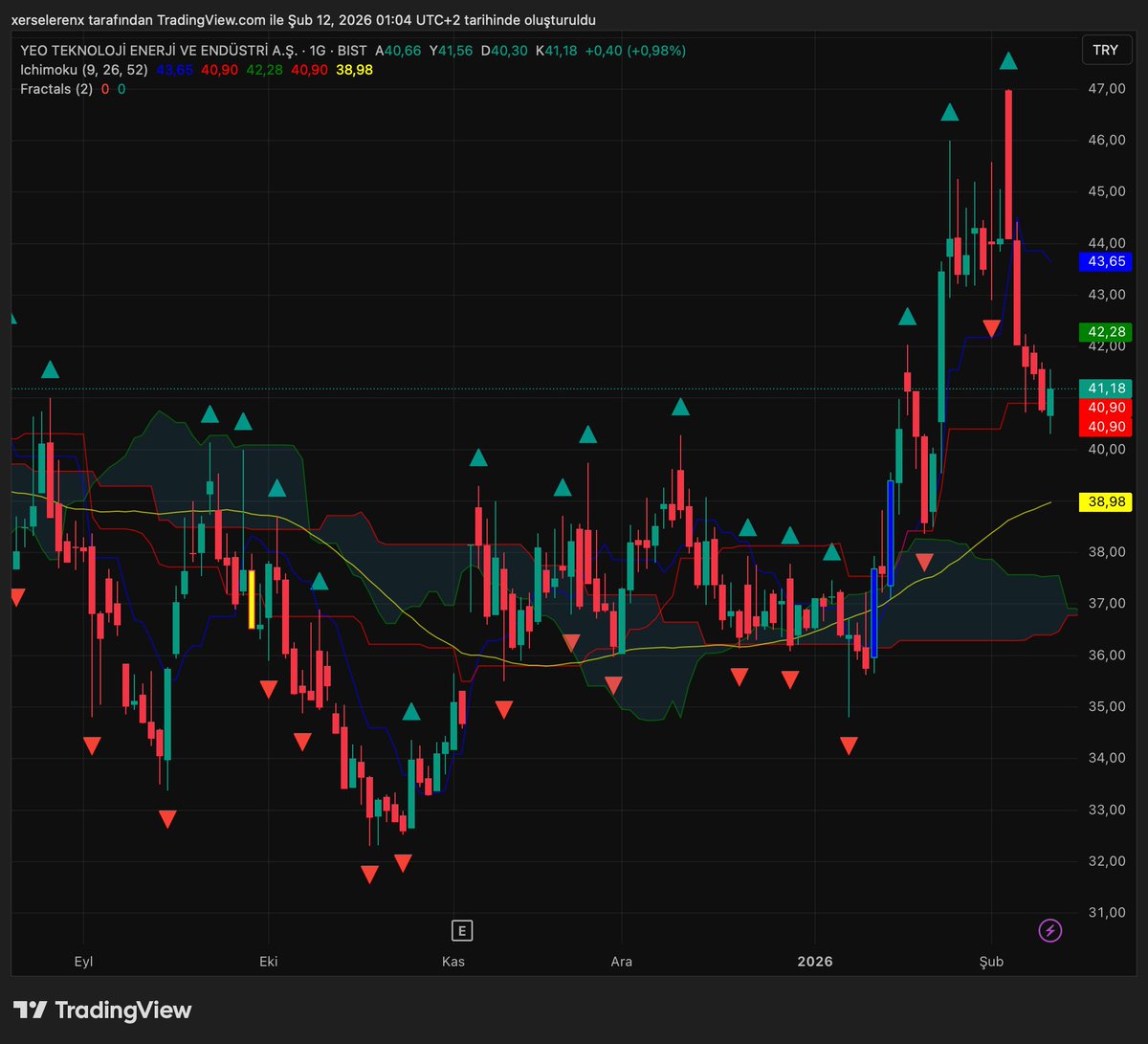1148x1044 pixels.
Task: Click the Y41,56 high value in legend
Action: click(x=452, y=51)
